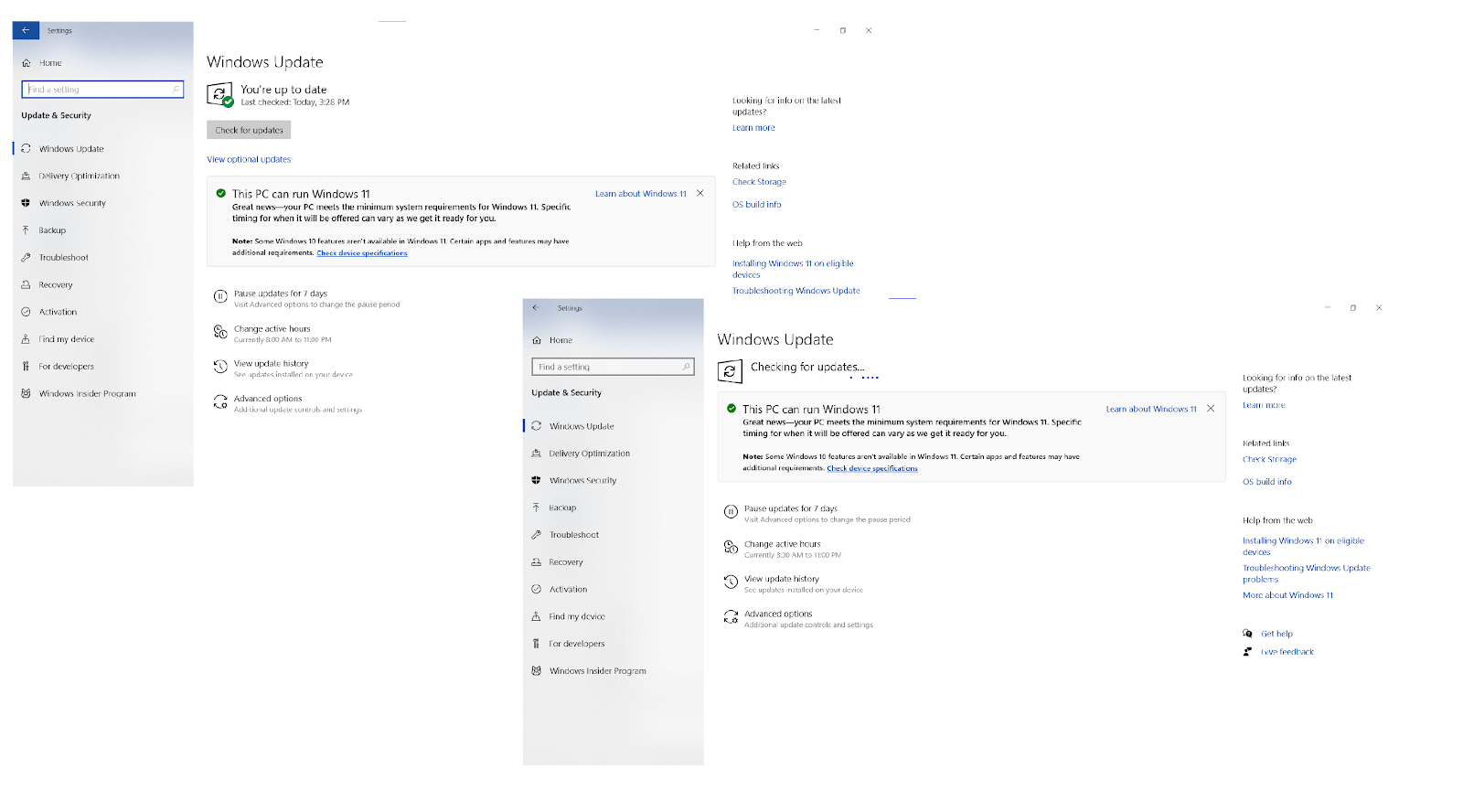Open Learn about Windows 11 in the checking-for-updates window

pos(1151,409)
